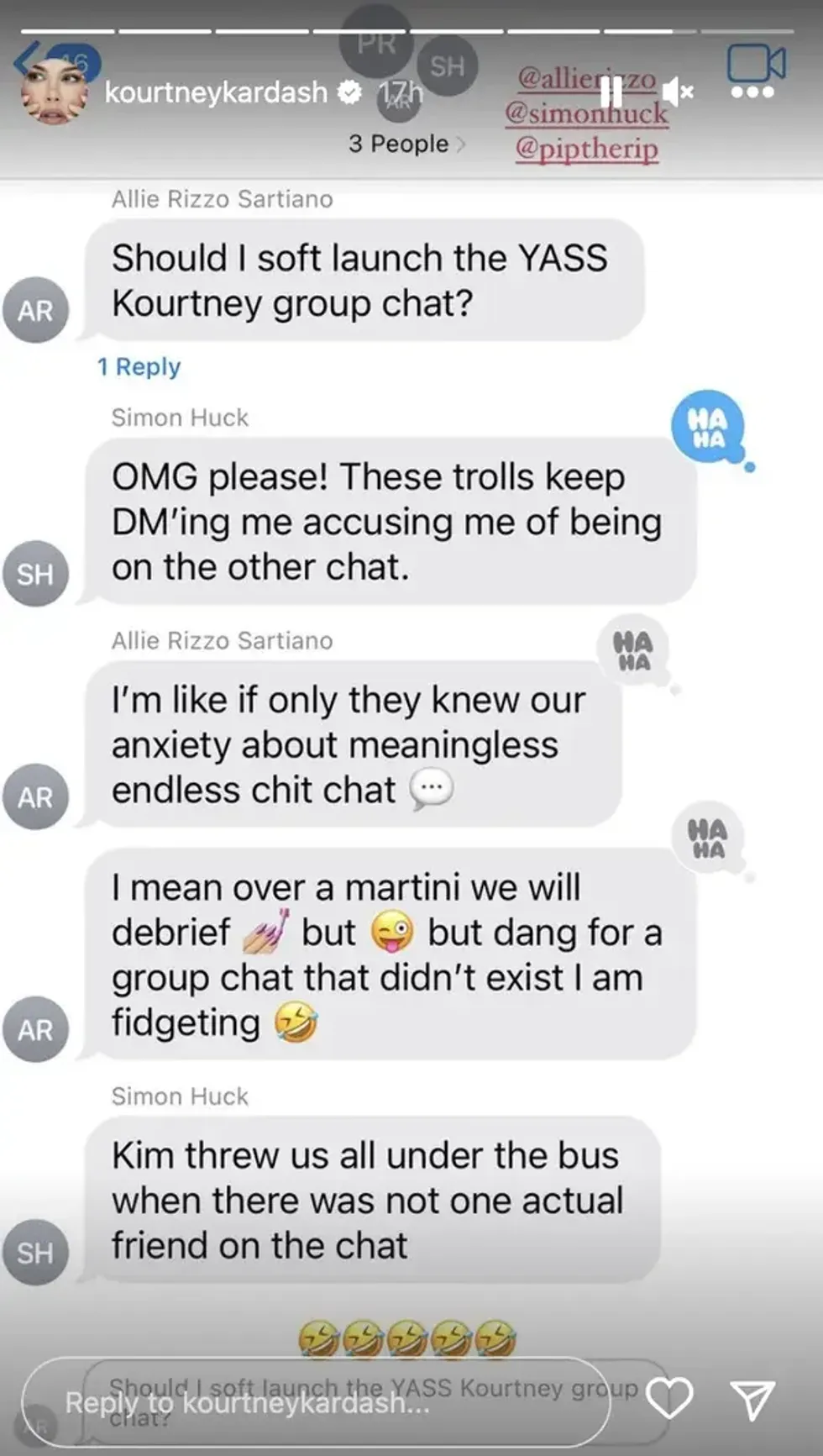The height and width of the screenshot is (1456, 823).
Task: Like the story with the heart icon
Action: pos(668,1399)
